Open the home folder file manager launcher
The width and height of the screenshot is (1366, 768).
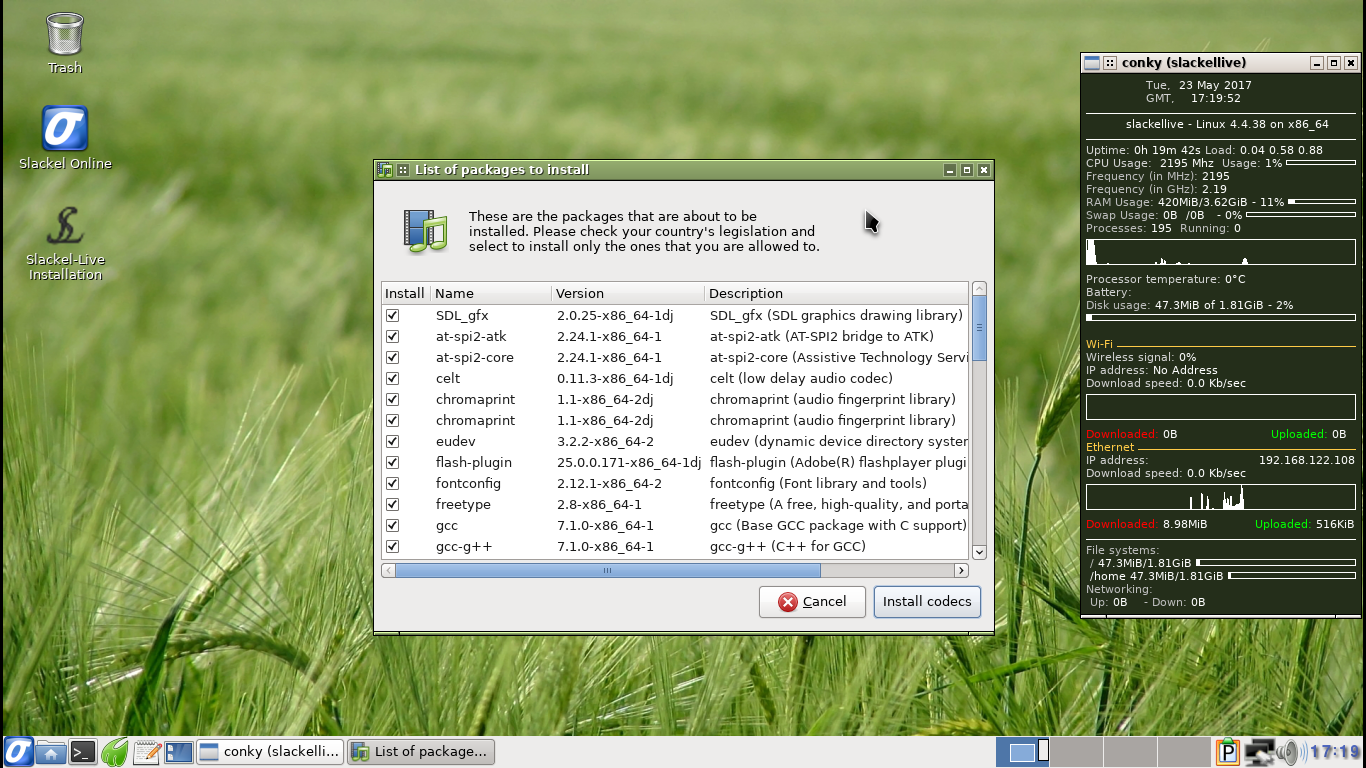pos(51,752)
